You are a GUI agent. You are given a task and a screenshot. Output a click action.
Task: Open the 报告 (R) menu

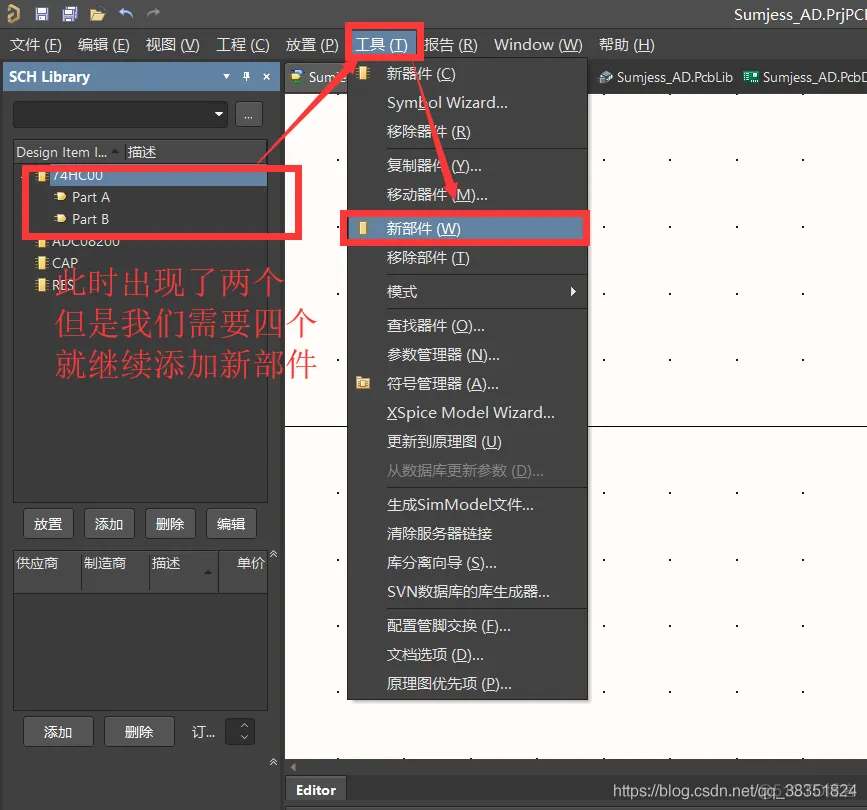coord(450,45)
